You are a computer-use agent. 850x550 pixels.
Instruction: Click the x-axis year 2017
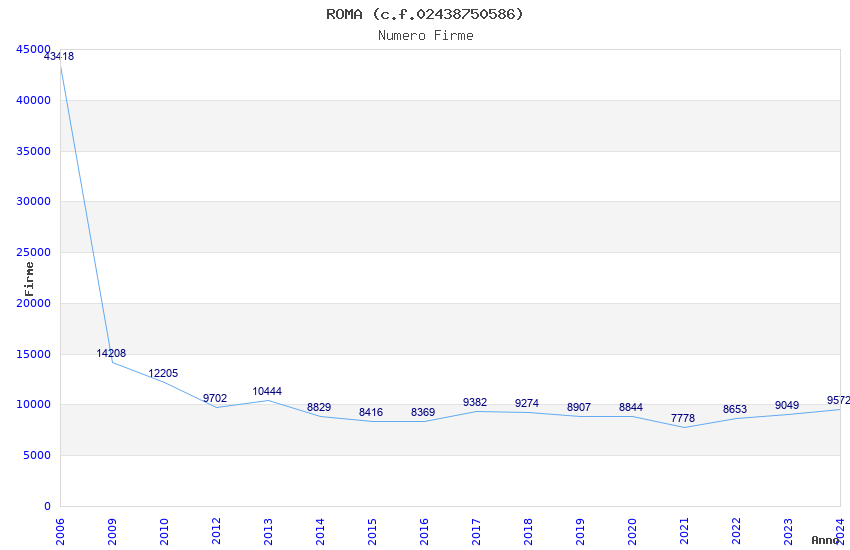[x=476, y=532]
